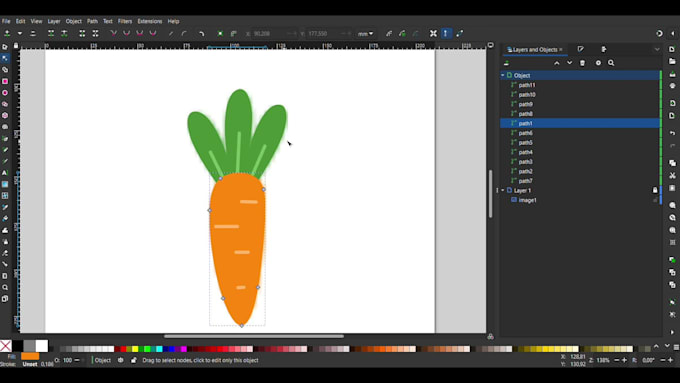
Task: Open the File menu
Action: click(6, 21)
